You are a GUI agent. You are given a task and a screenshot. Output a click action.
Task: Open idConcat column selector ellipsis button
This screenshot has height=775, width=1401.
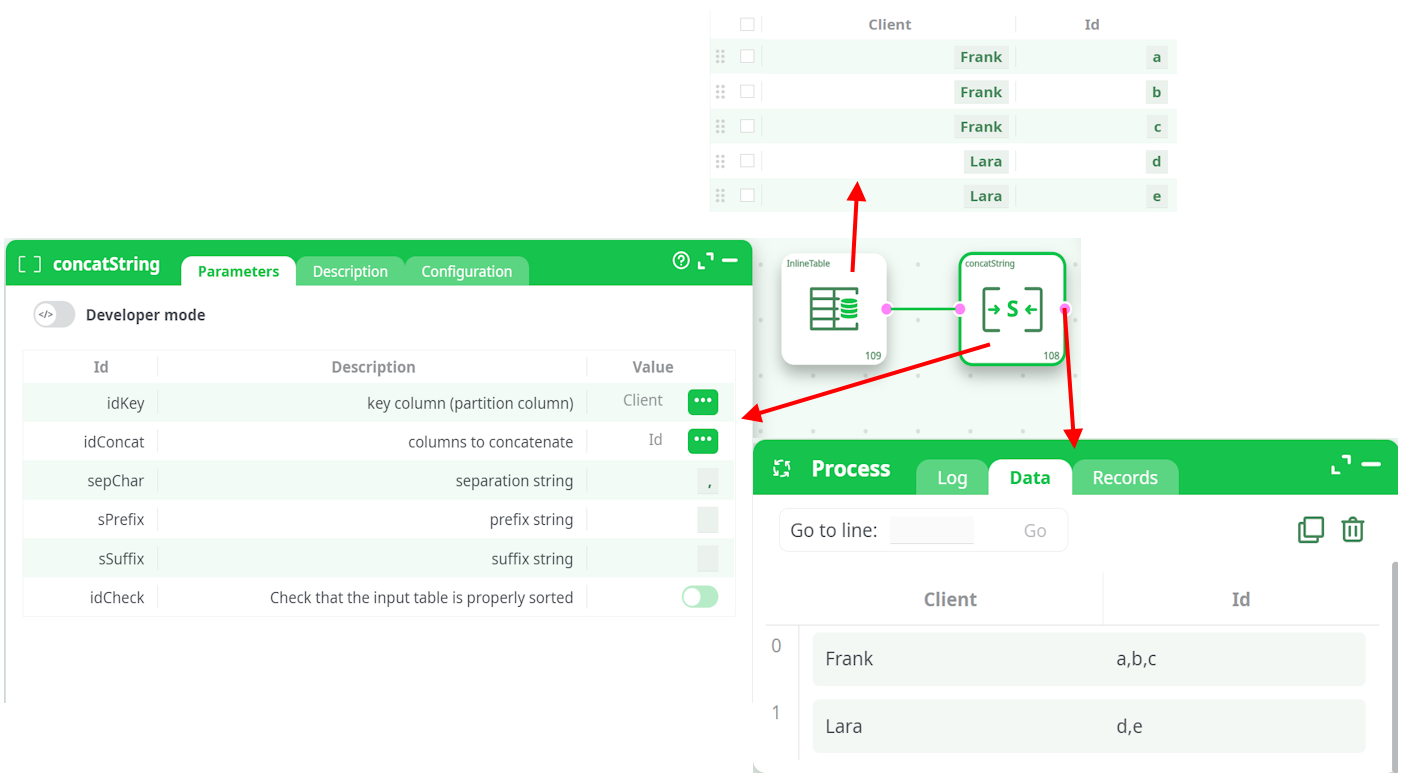pyautogui.click(x=703, y=441)
